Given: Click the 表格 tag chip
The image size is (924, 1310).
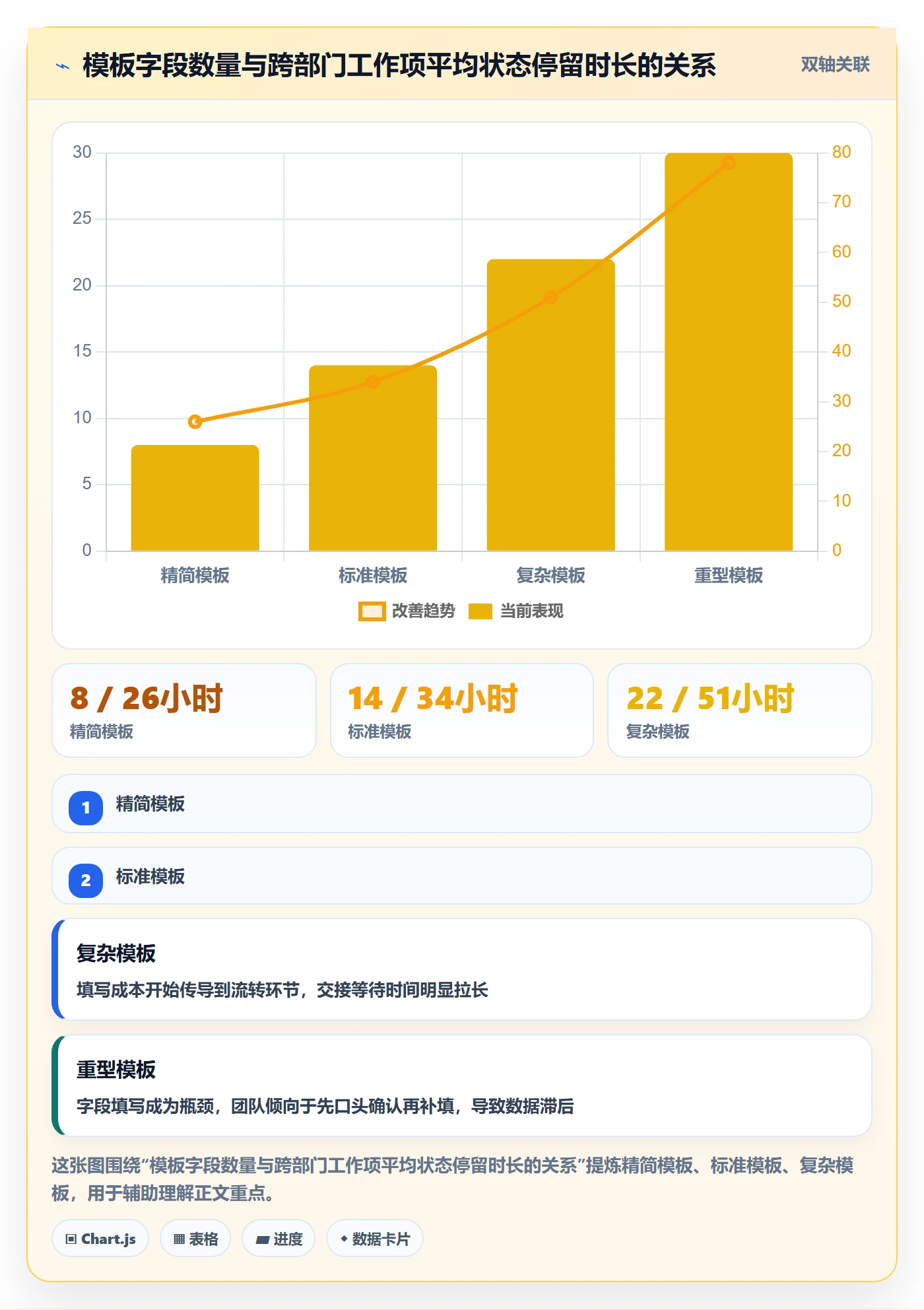Looking at the screenshot, I should pos(195,1239).
